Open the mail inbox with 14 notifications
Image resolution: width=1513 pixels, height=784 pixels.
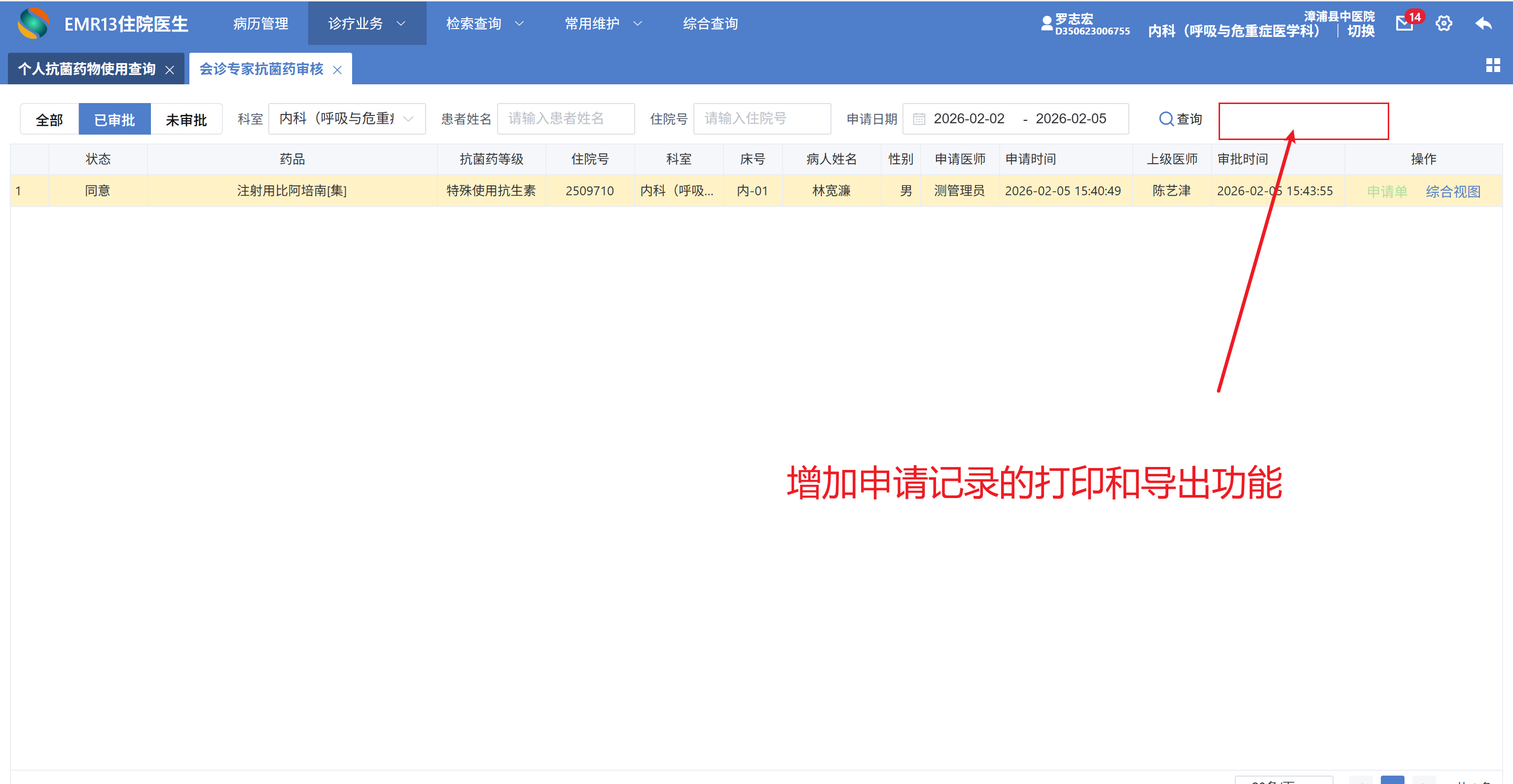pos(1405,24)
